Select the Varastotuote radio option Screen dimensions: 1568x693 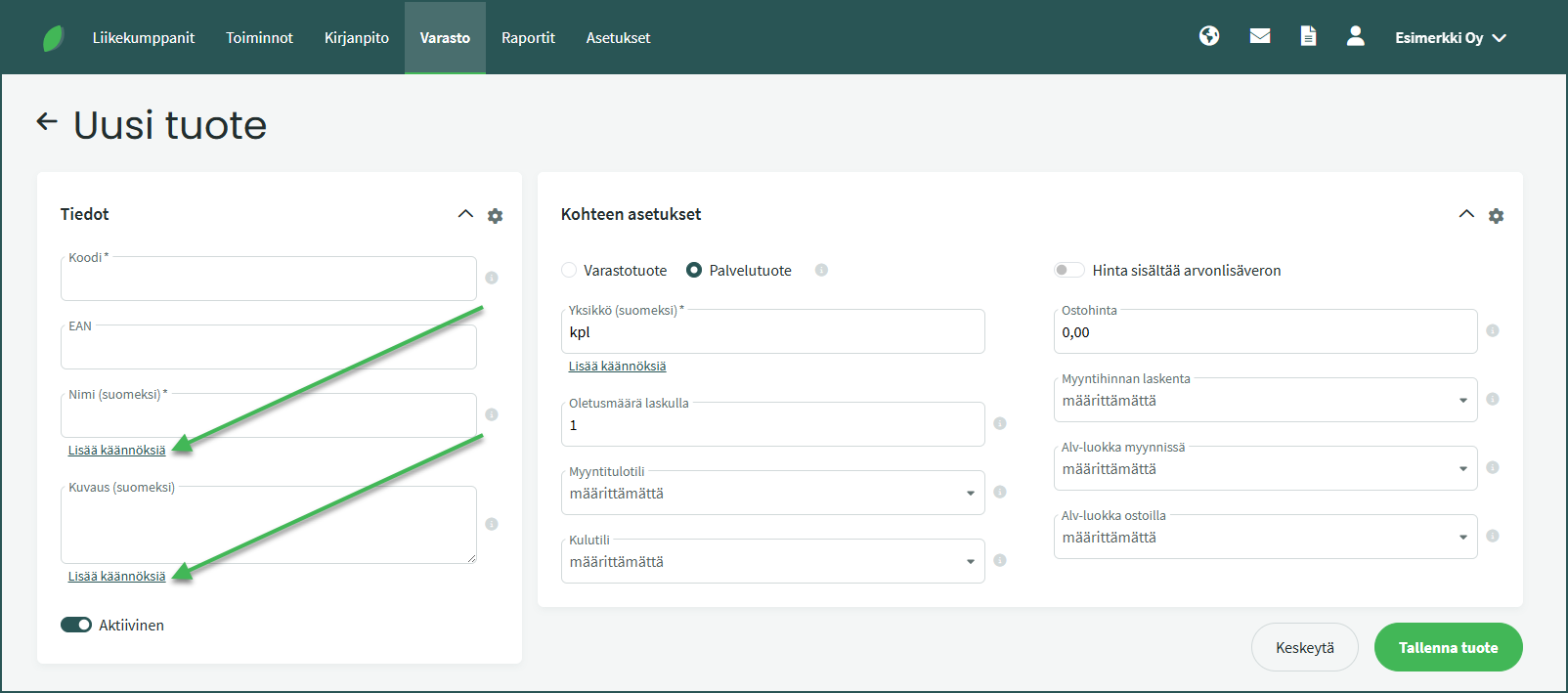(x=569, y=271)
